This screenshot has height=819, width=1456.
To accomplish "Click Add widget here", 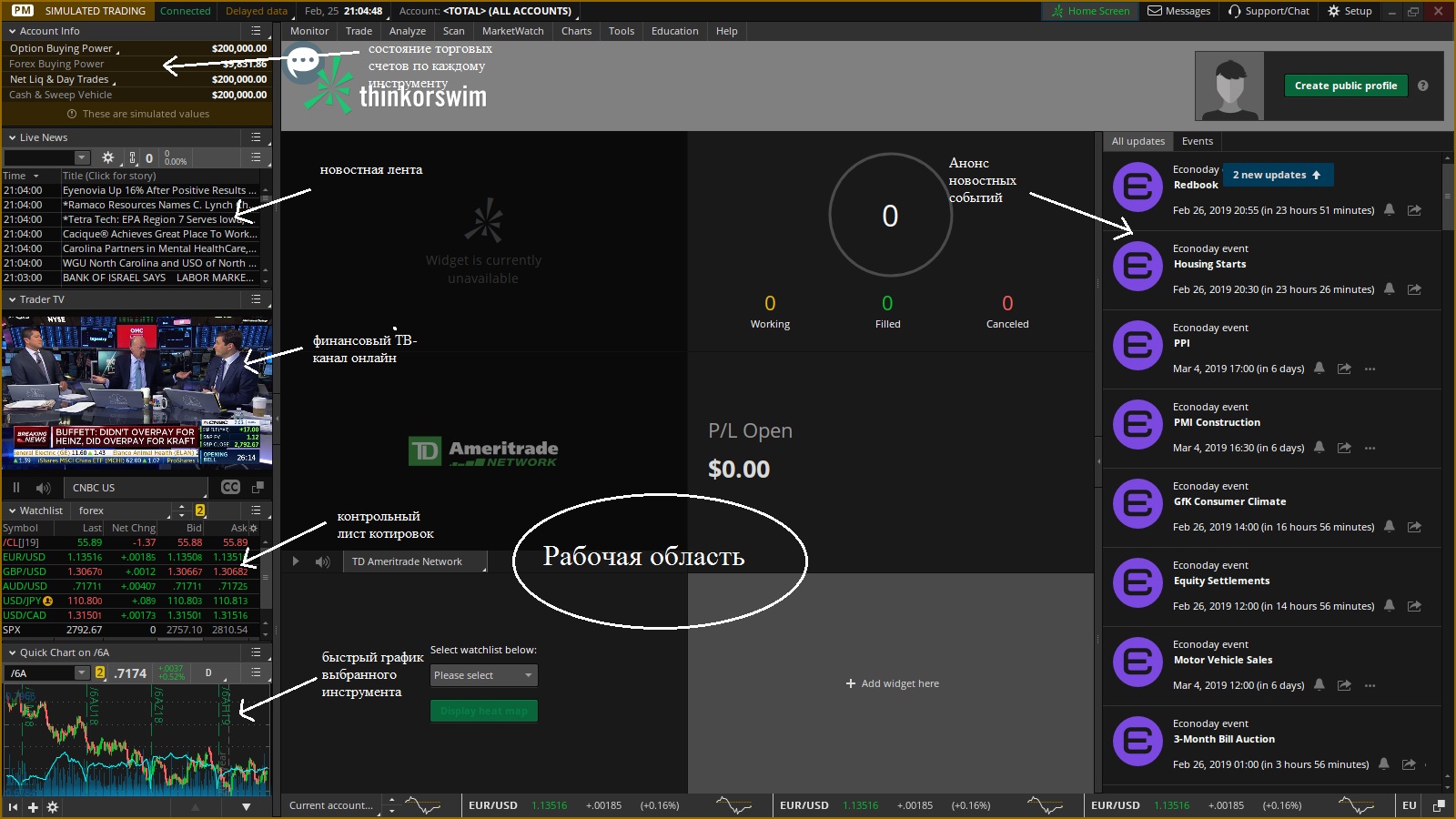I will [x=892, y=683].
